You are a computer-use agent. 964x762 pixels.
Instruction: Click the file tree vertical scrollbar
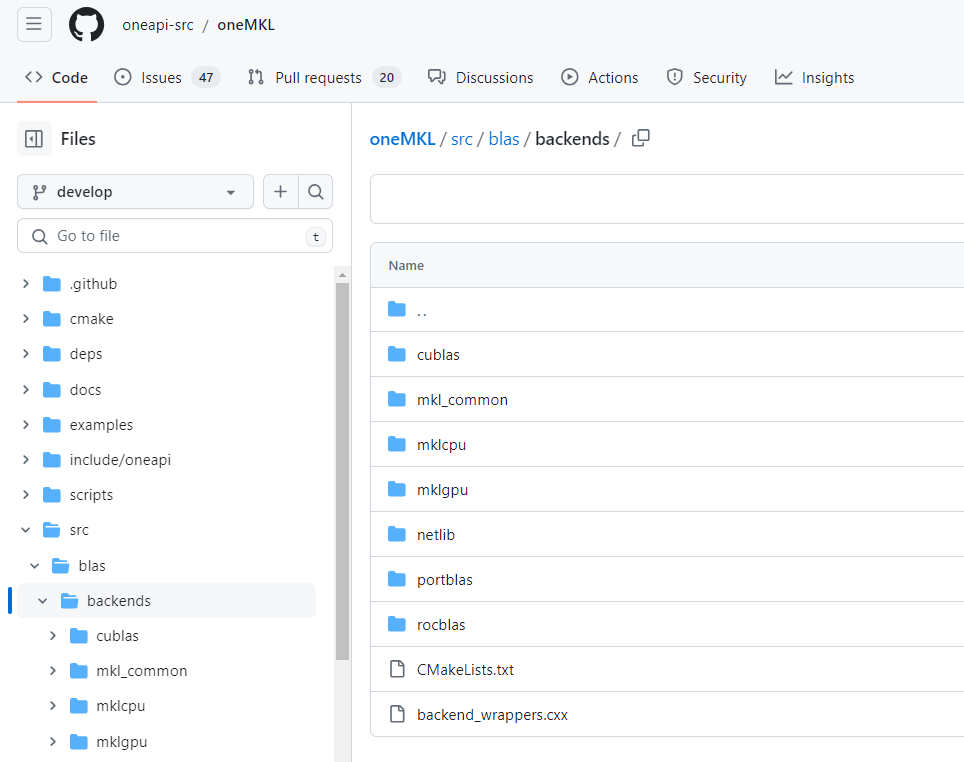click(x=342, y=470)
